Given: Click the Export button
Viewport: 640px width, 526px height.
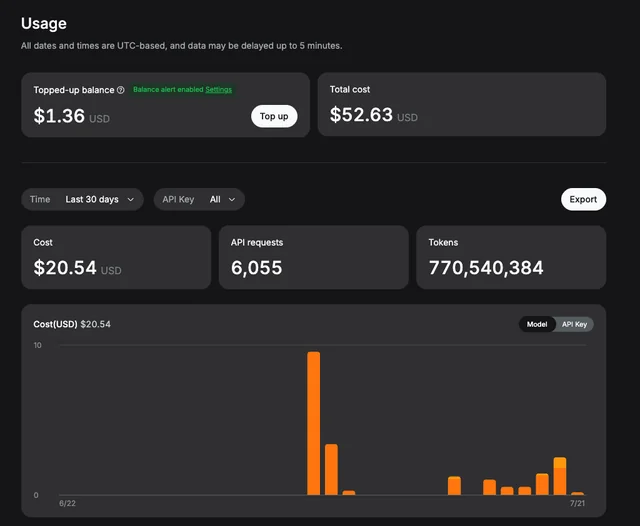Looking at the screenshot, I should coord(583,200).
